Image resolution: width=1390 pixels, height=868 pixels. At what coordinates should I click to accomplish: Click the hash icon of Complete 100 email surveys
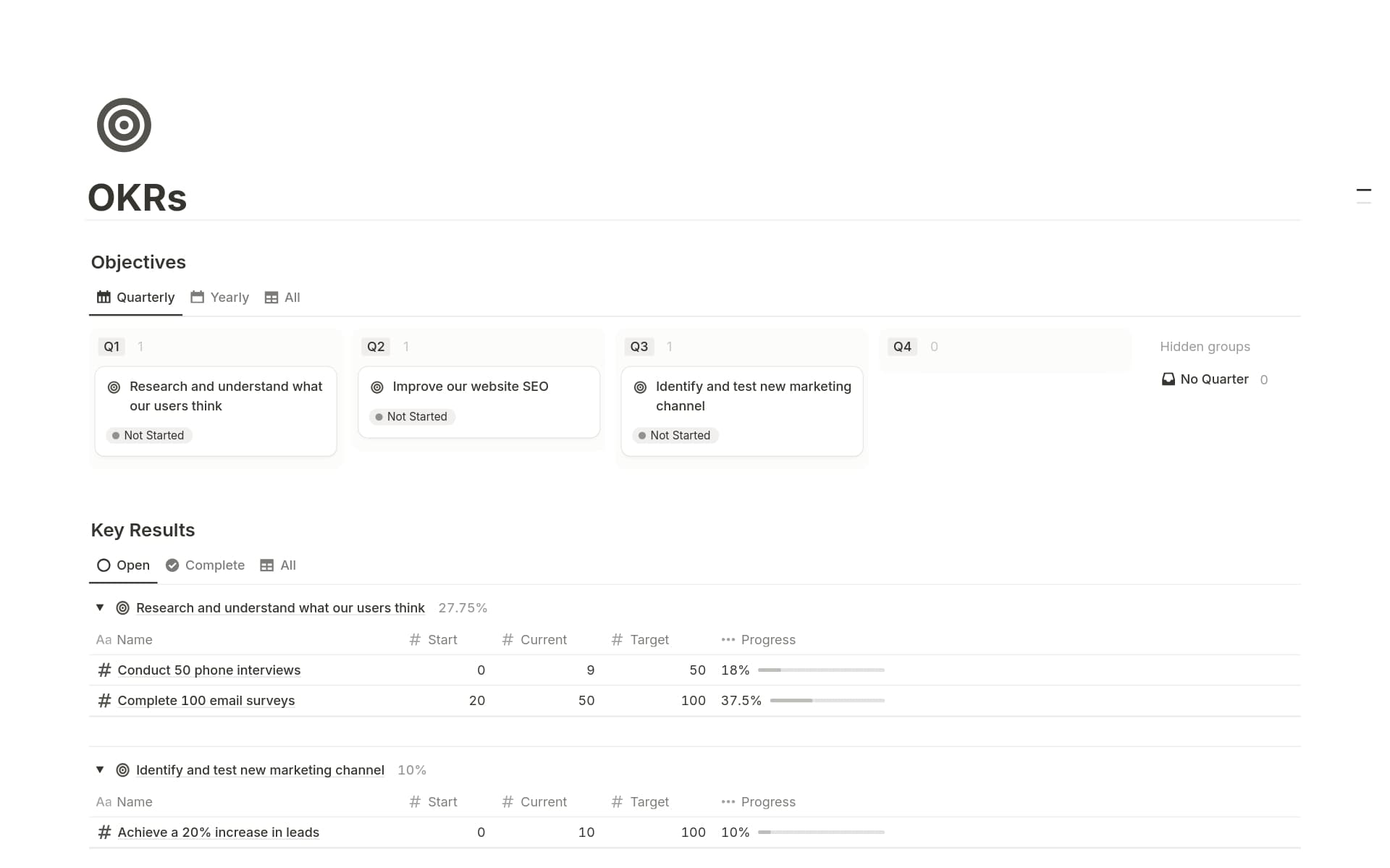click(x=104, y=701)
